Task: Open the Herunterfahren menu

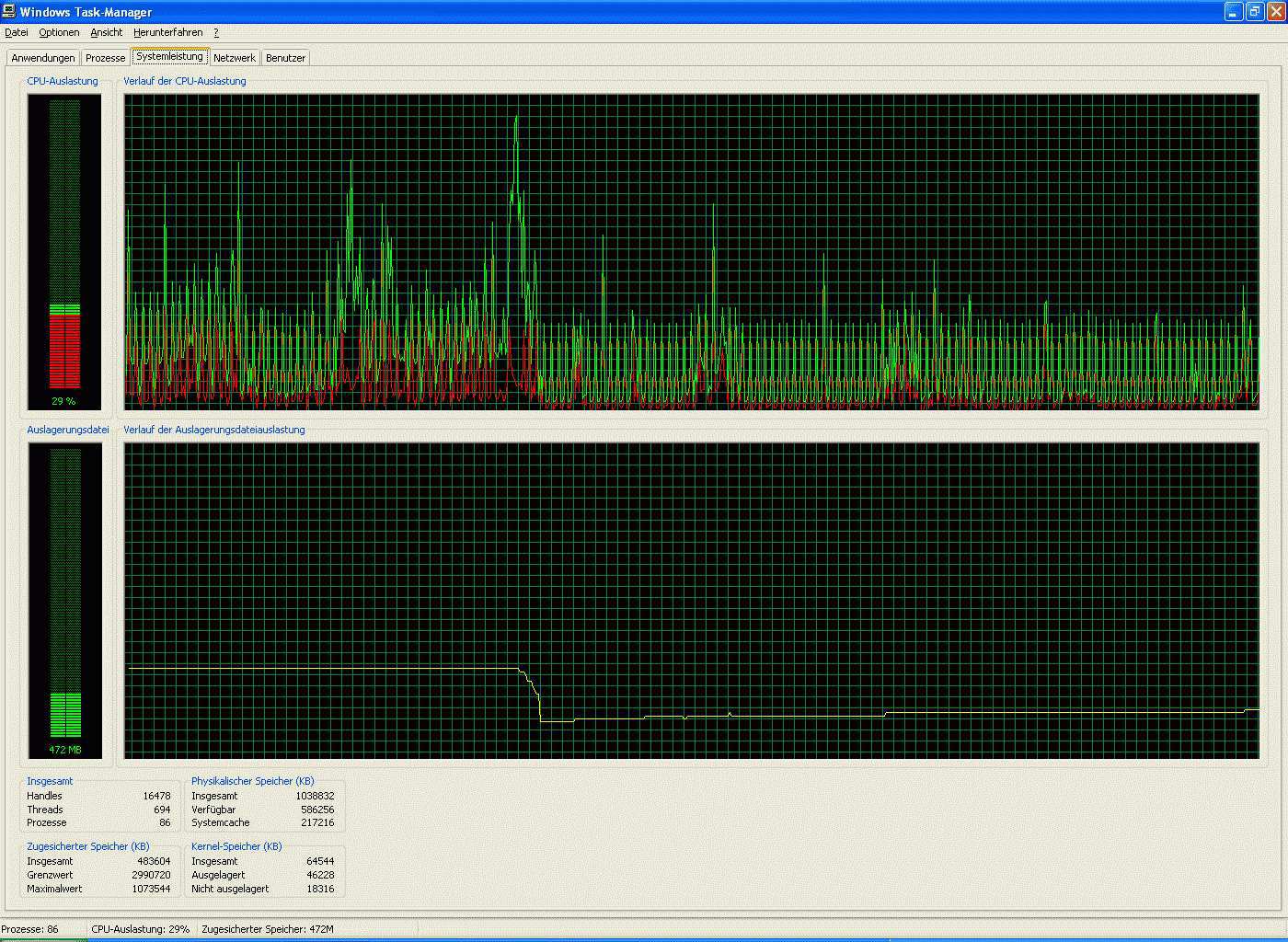Action: click(167, 32)
